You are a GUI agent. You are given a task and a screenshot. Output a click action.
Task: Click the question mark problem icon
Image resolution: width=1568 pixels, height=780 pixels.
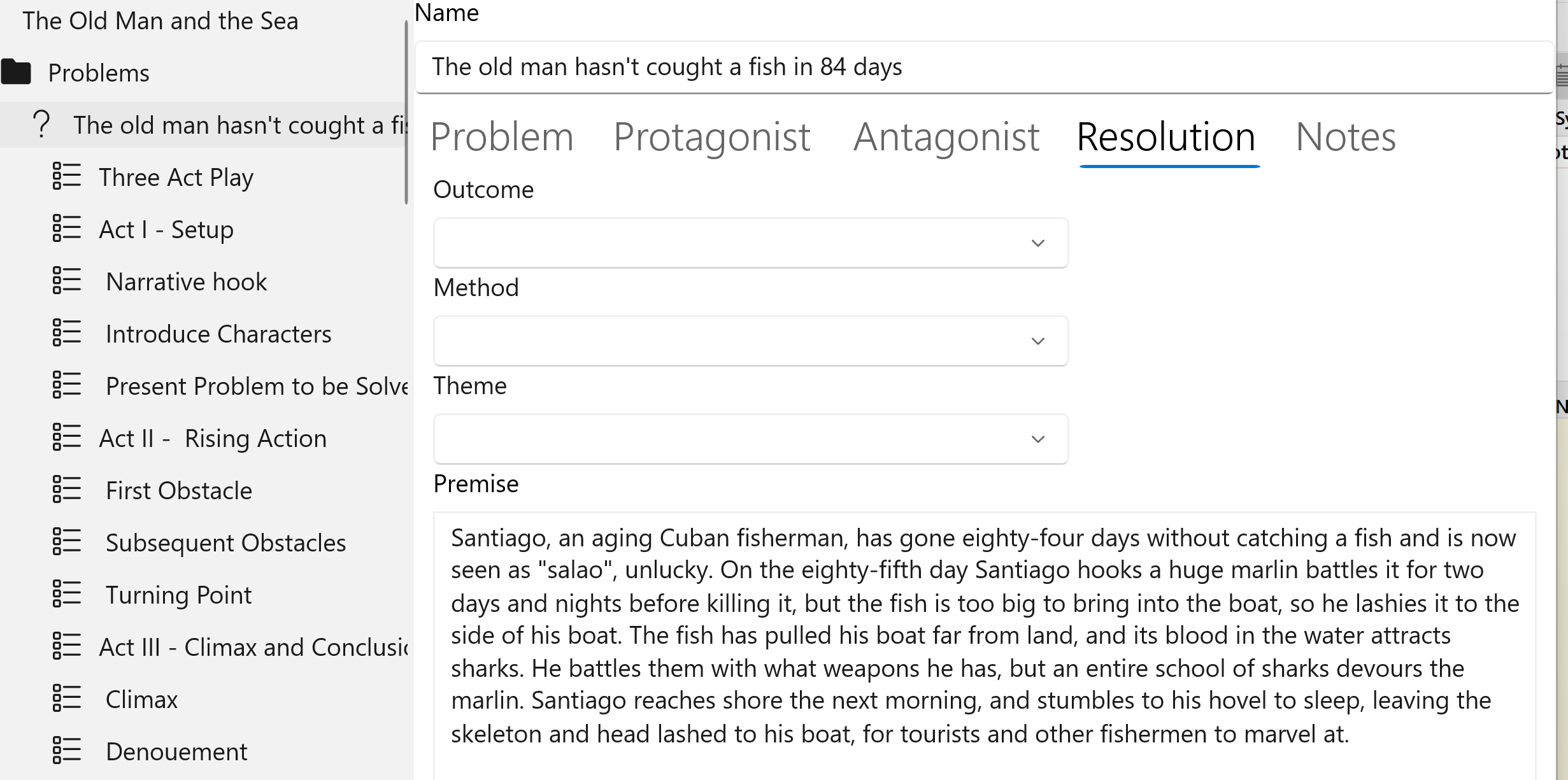(x=41, y=124)
